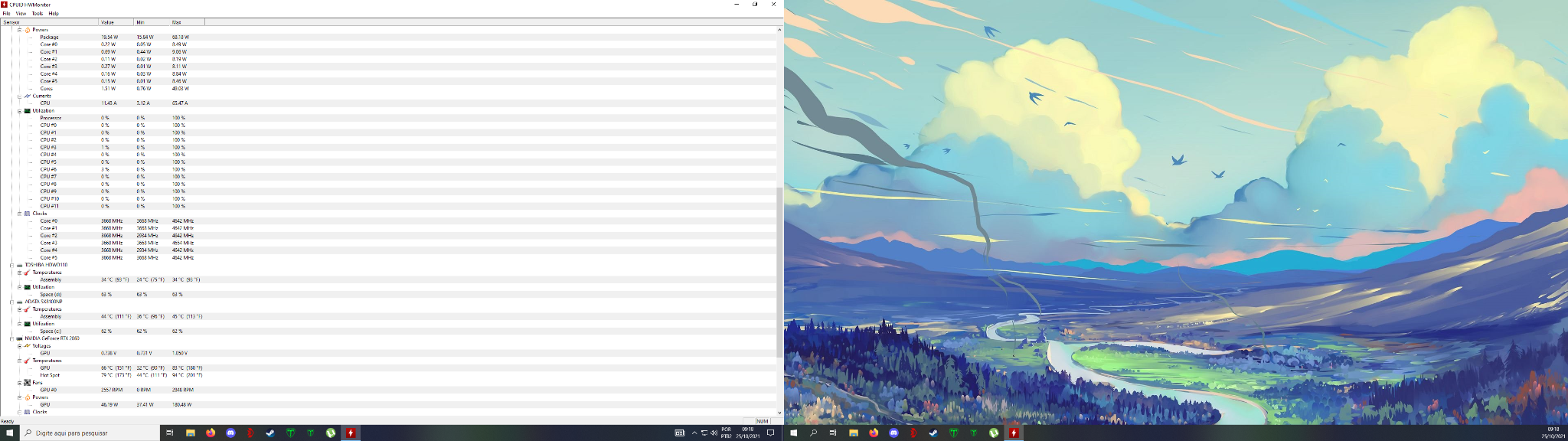Click the vertical scrollbar thumb
This screenshot has width=1568, height=441.
[x=779, y=273]
